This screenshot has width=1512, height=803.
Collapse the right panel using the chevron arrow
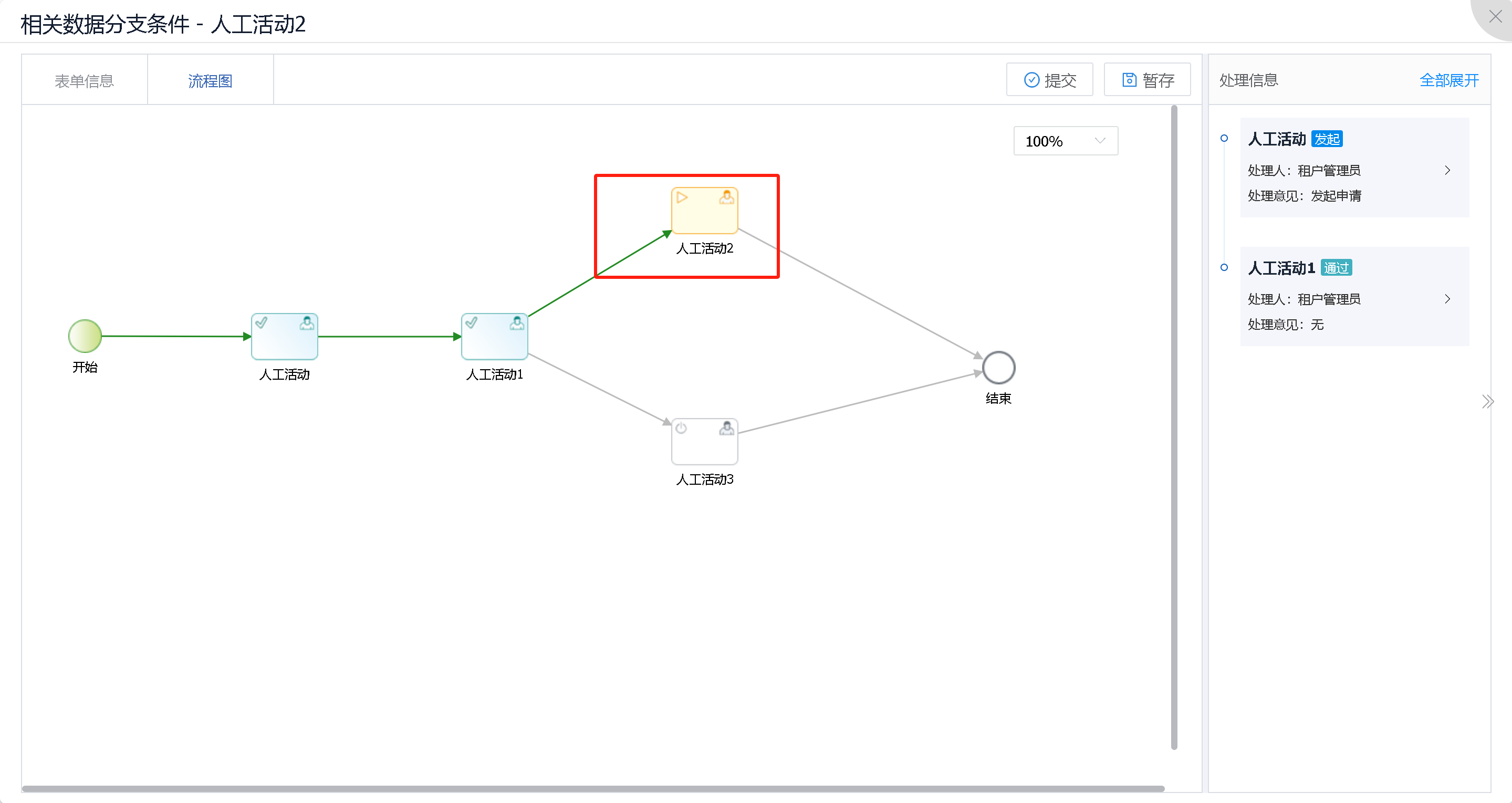(1488, 401)
